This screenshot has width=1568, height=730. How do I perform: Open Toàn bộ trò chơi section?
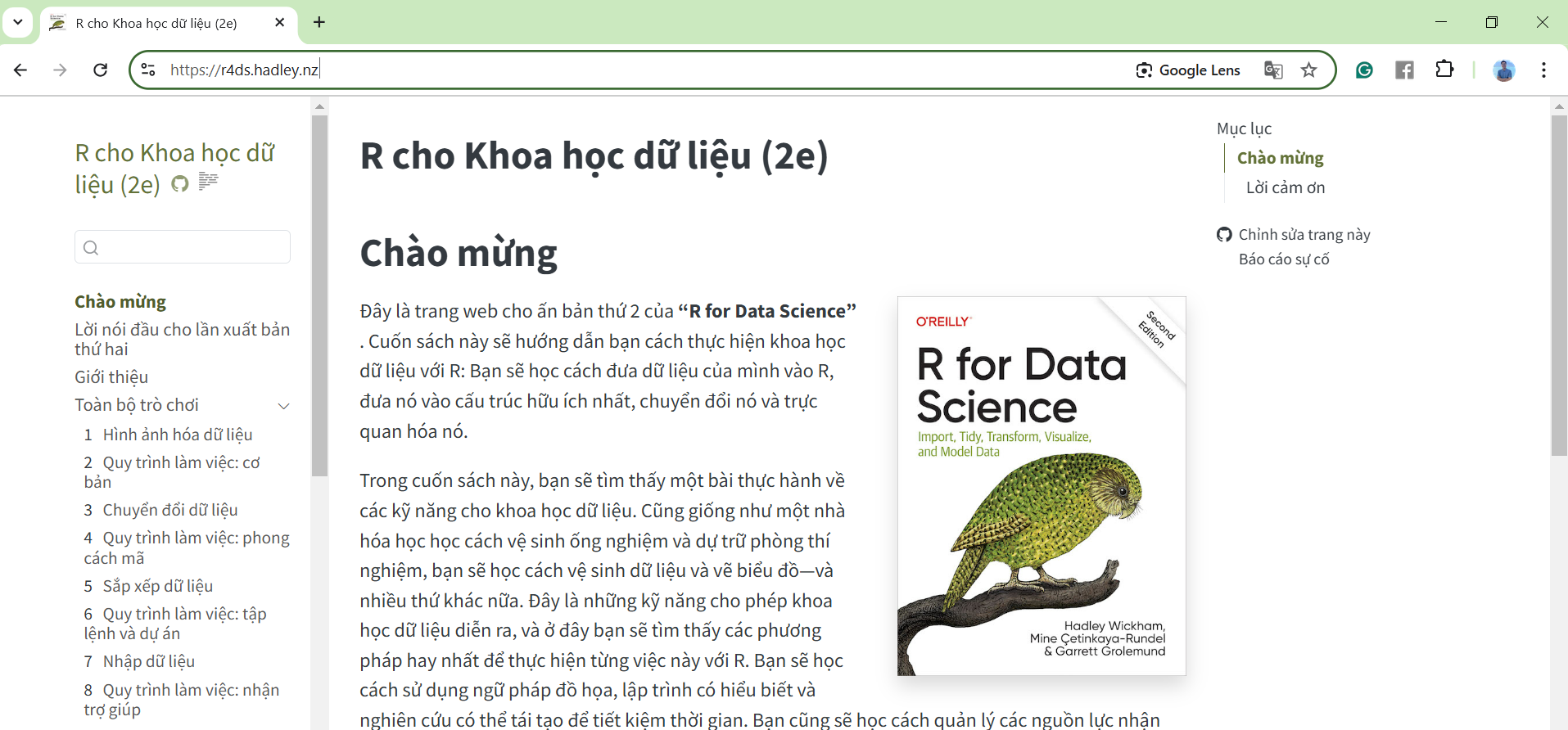[137, 405]
